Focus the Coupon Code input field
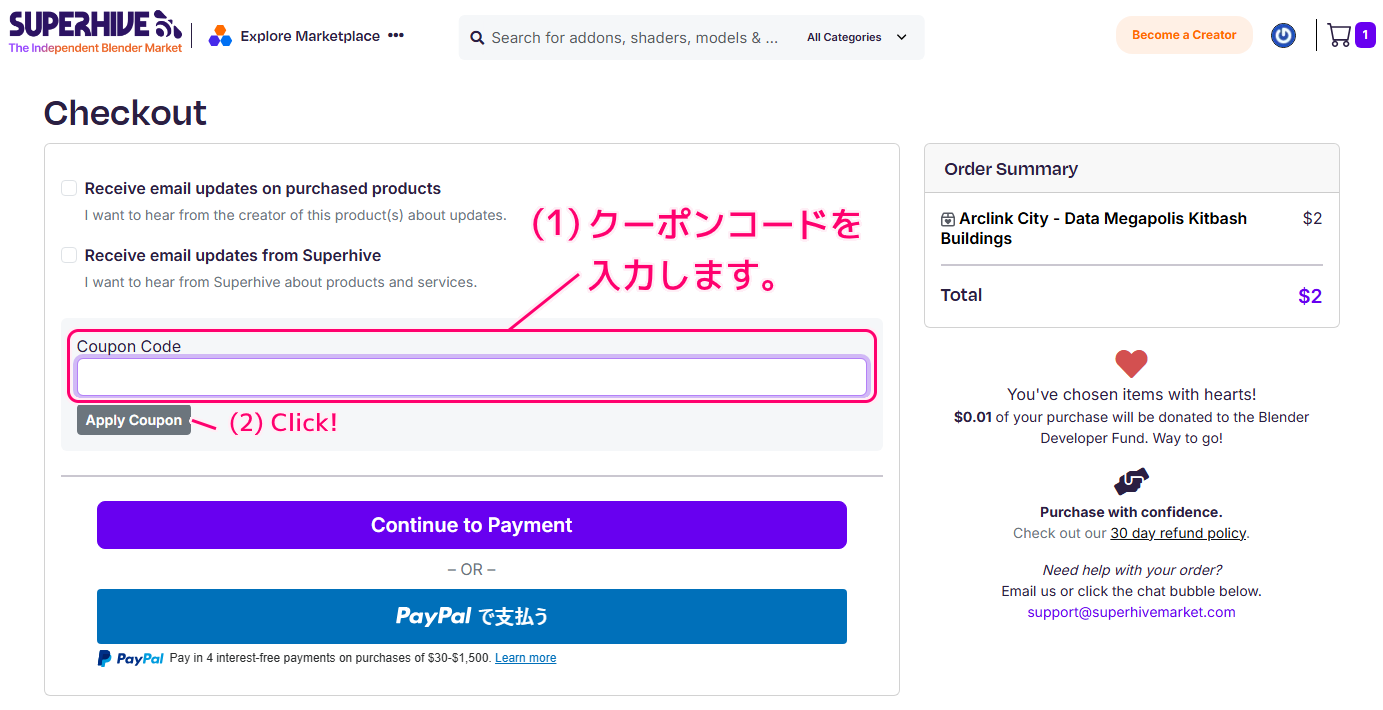1383x710 pixels. pos(471,377)
